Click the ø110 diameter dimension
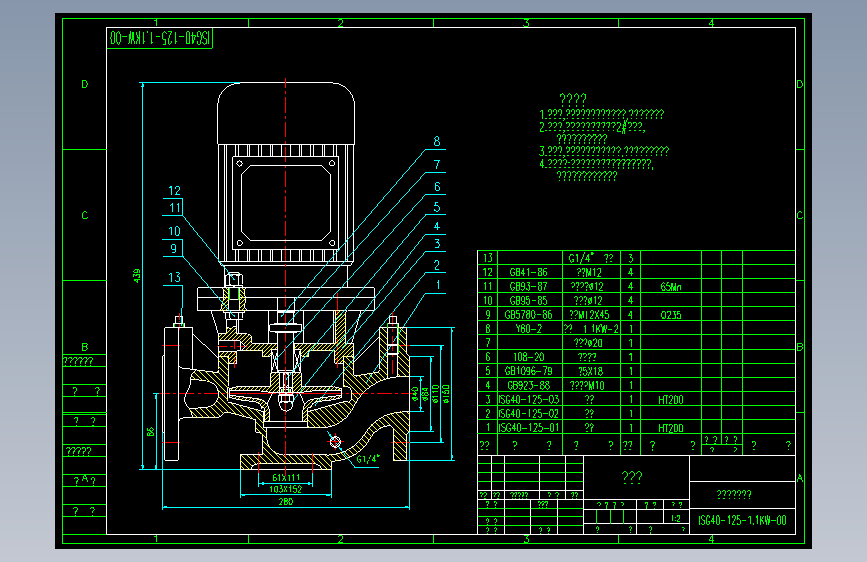Image resolution: width=867 pixels, height=562 pixels. [x=435, y=394]
